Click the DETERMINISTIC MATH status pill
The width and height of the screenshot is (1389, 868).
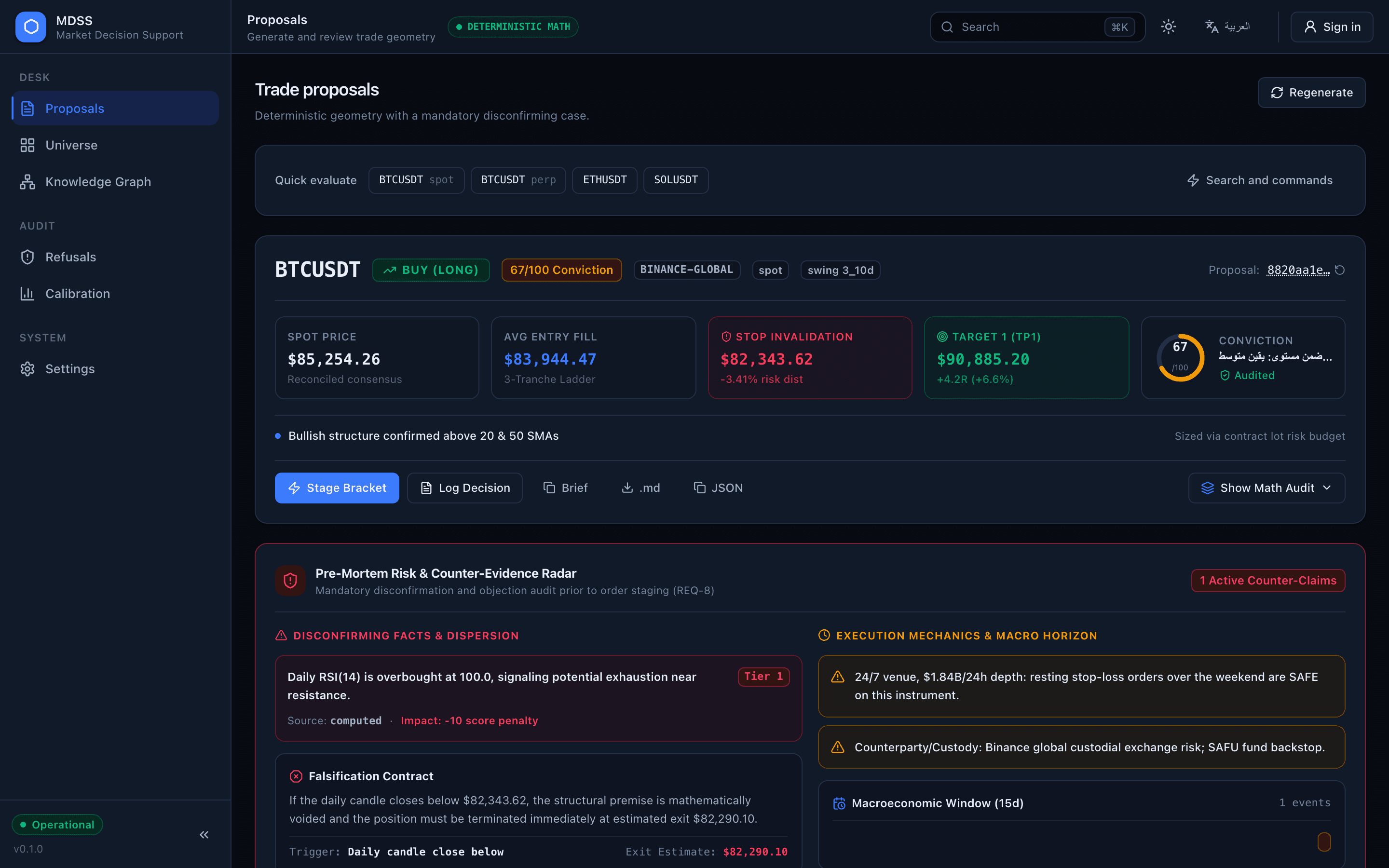(x=513, y=27)
